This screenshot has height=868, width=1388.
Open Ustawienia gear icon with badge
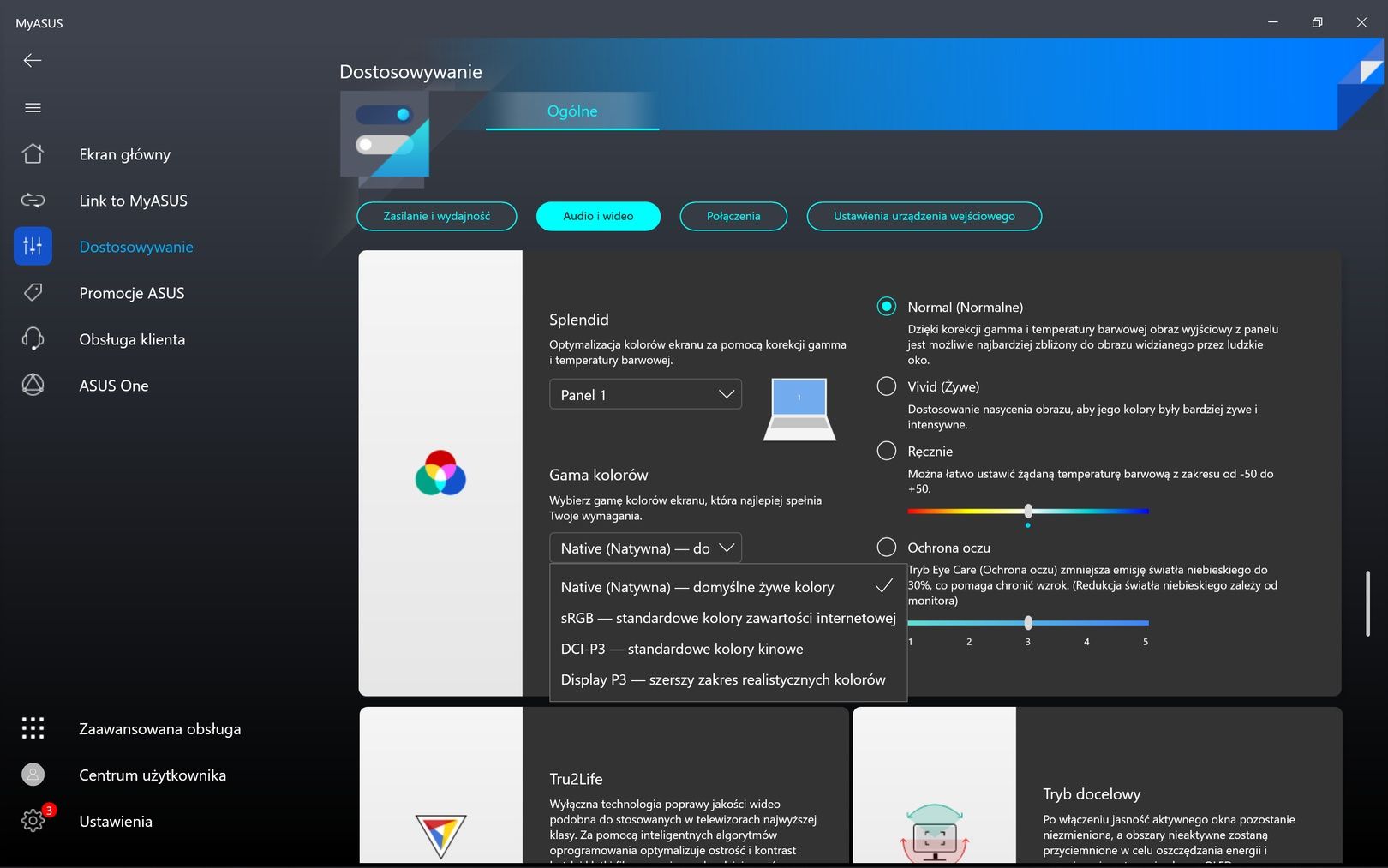(34, 820)
